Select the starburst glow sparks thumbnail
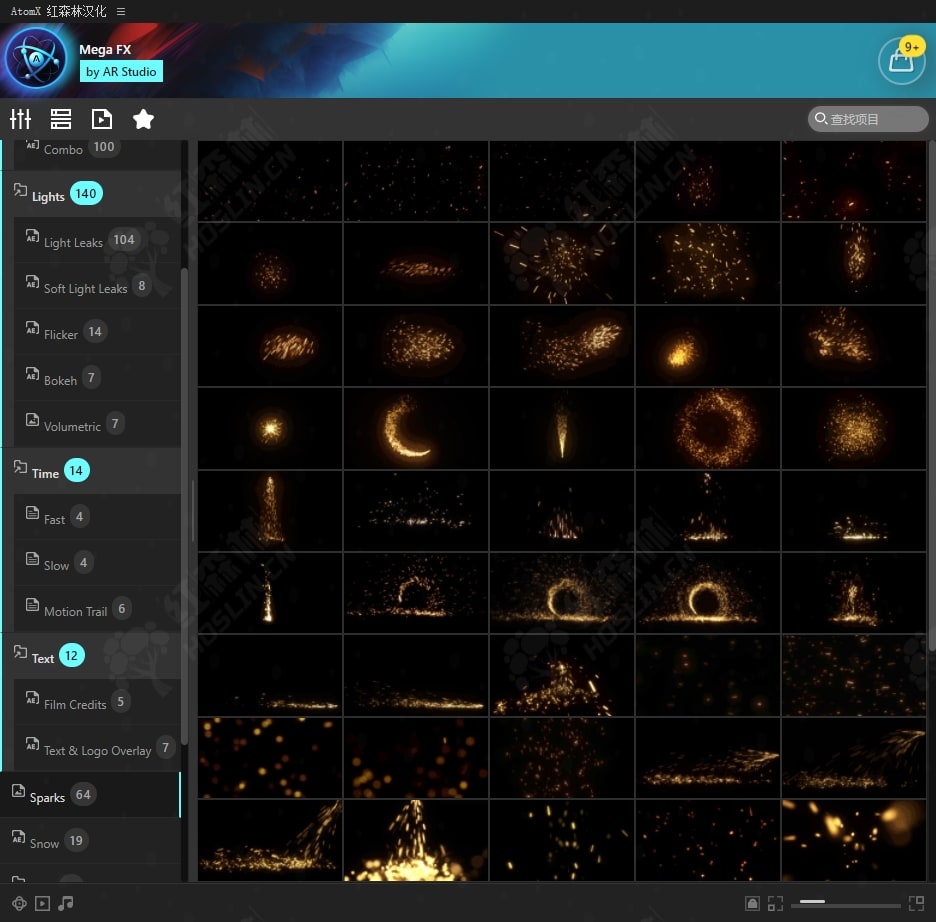 pos(270,428)
